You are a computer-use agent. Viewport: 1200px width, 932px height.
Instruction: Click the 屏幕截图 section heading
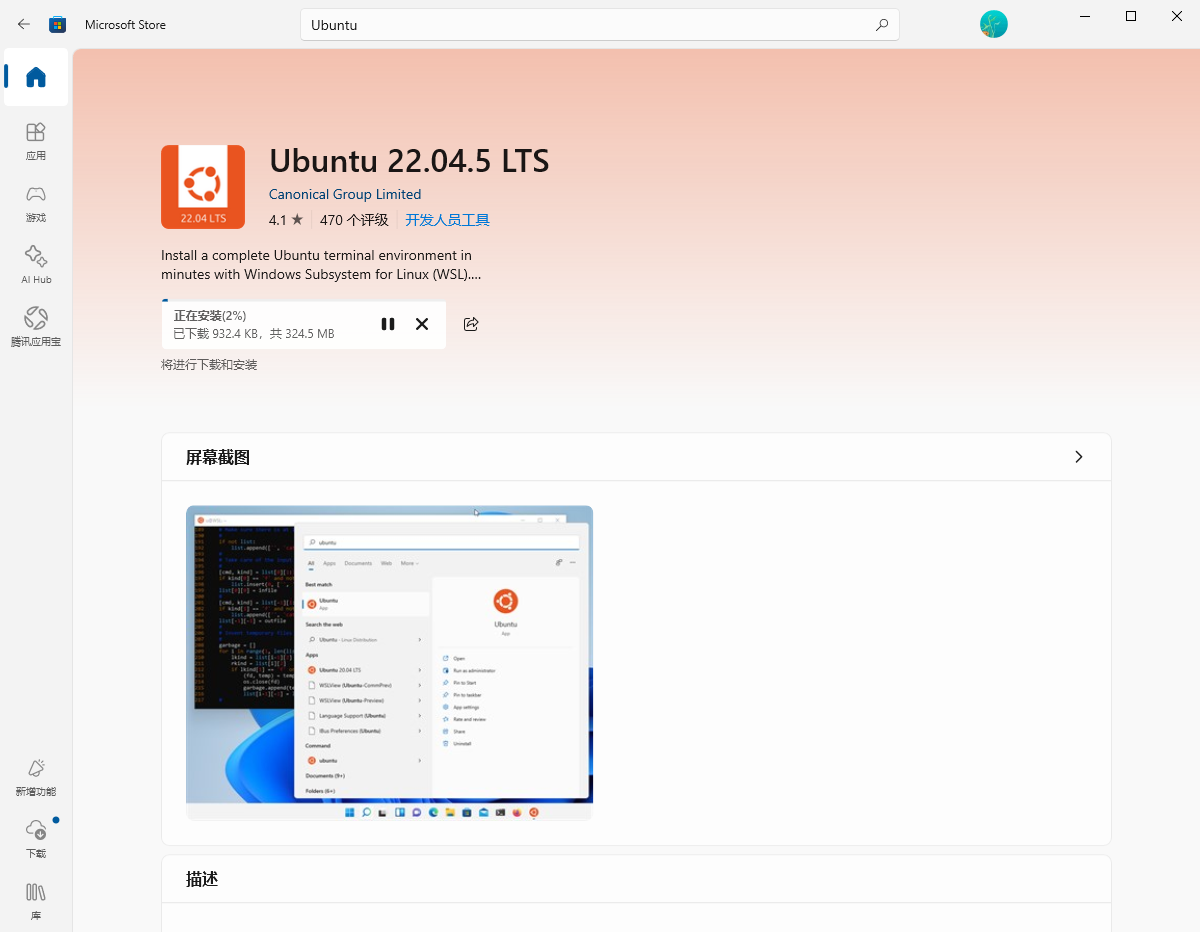pos(218,457)
